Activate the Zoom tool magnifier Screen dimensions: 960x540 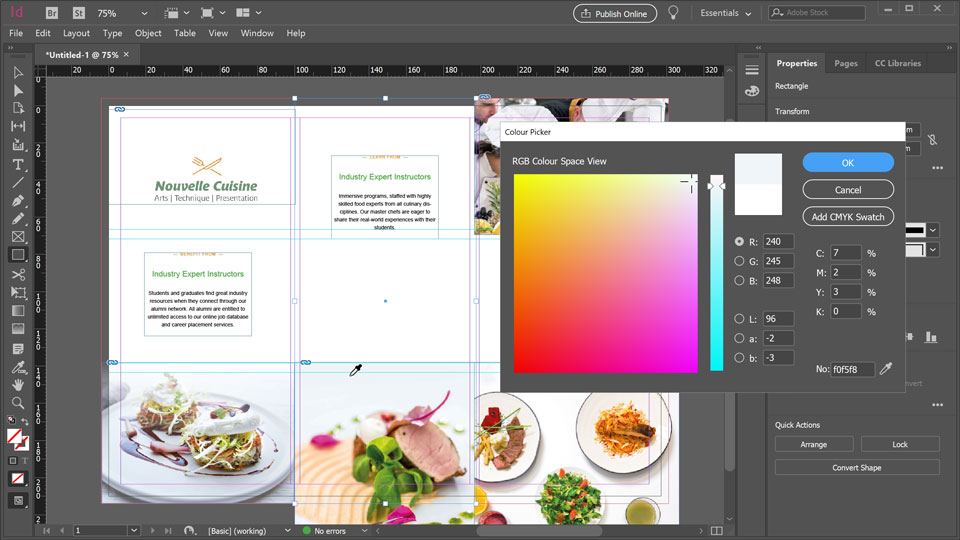click(x=18, y=403)
